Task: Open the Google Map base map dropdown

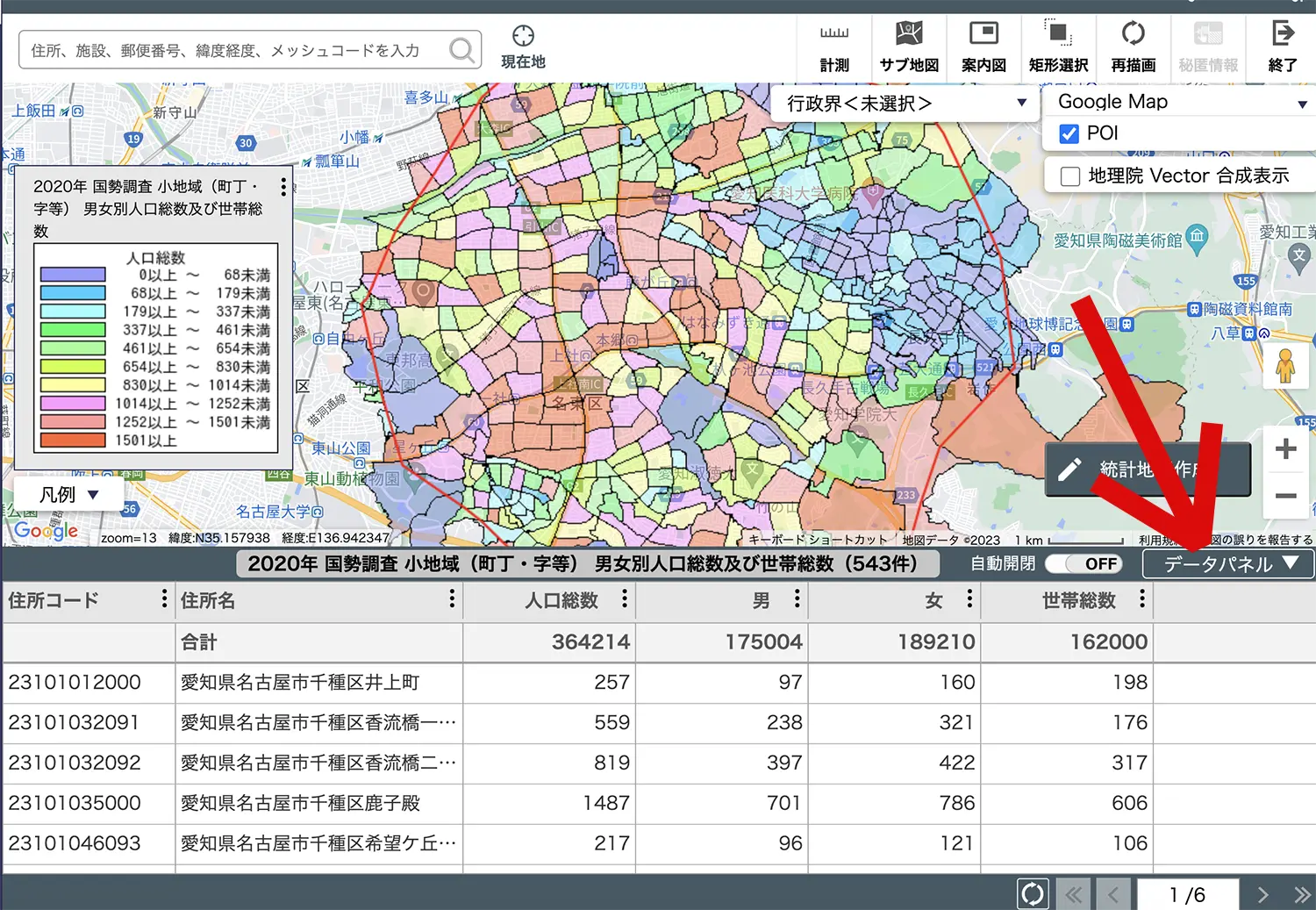Action: [1301, 102]
